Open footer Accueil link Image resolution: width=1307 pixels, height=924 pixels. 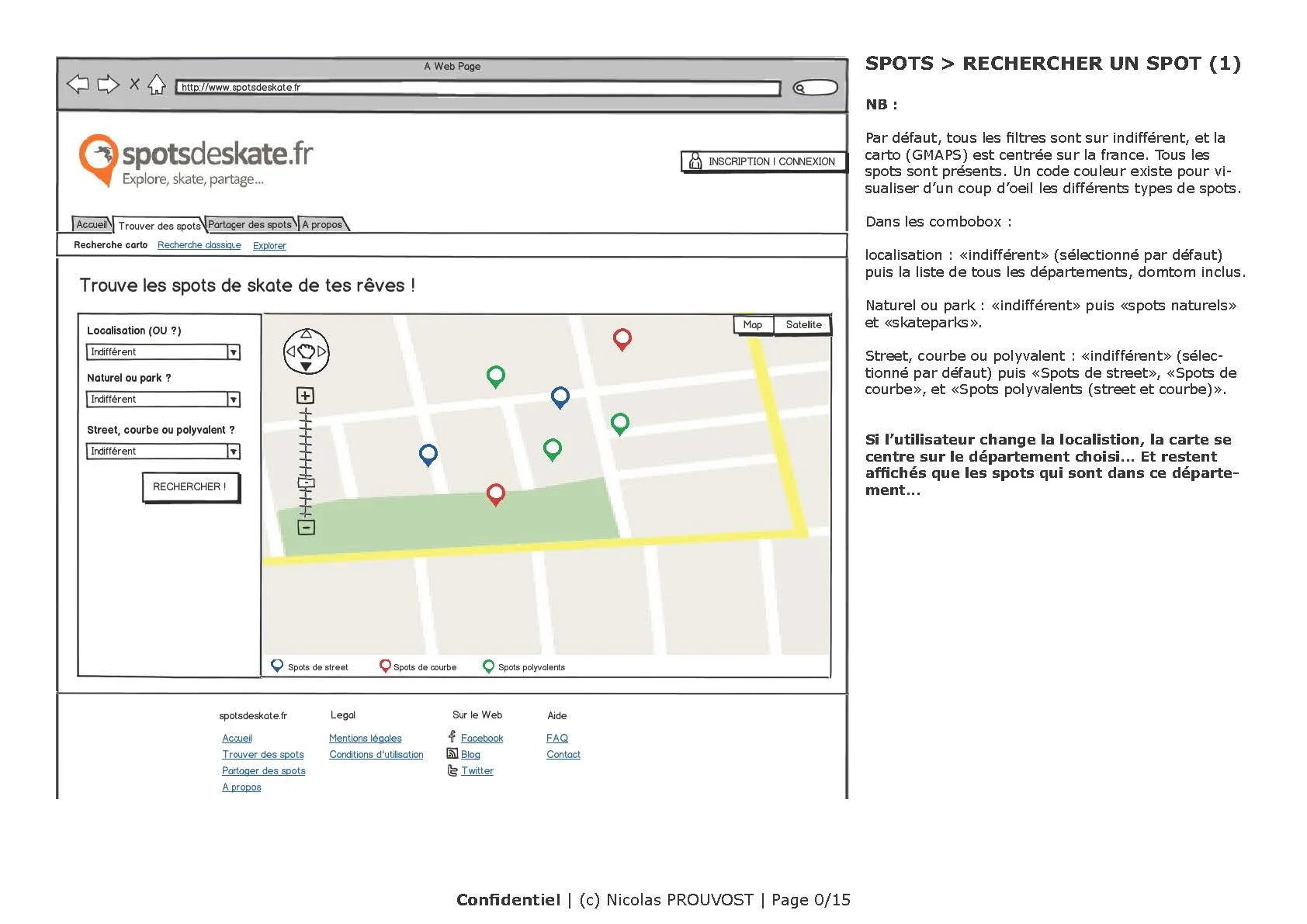pyautogui.click(x=237, y=739)
